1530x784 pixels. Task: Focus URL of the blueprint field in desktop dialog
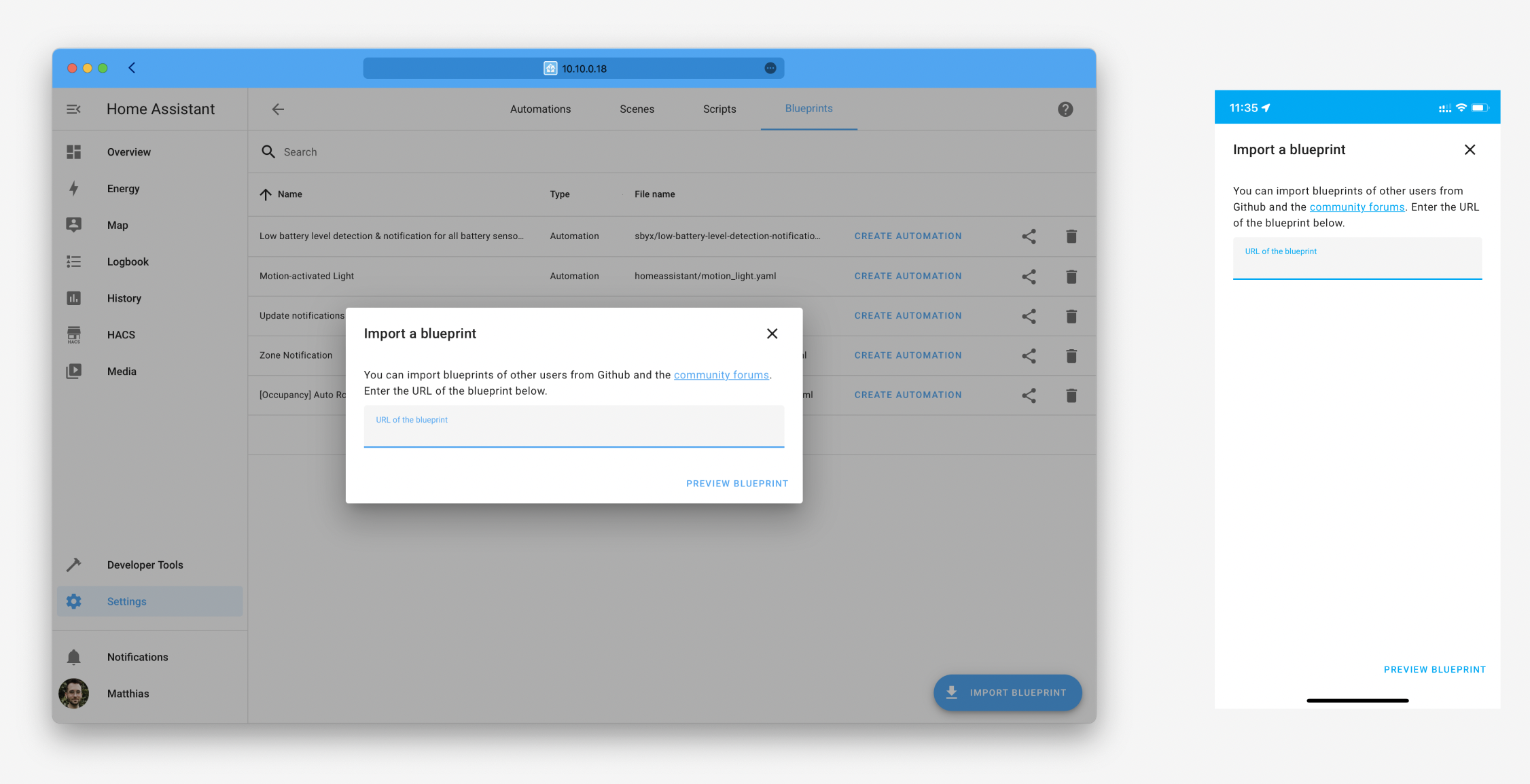574,427
